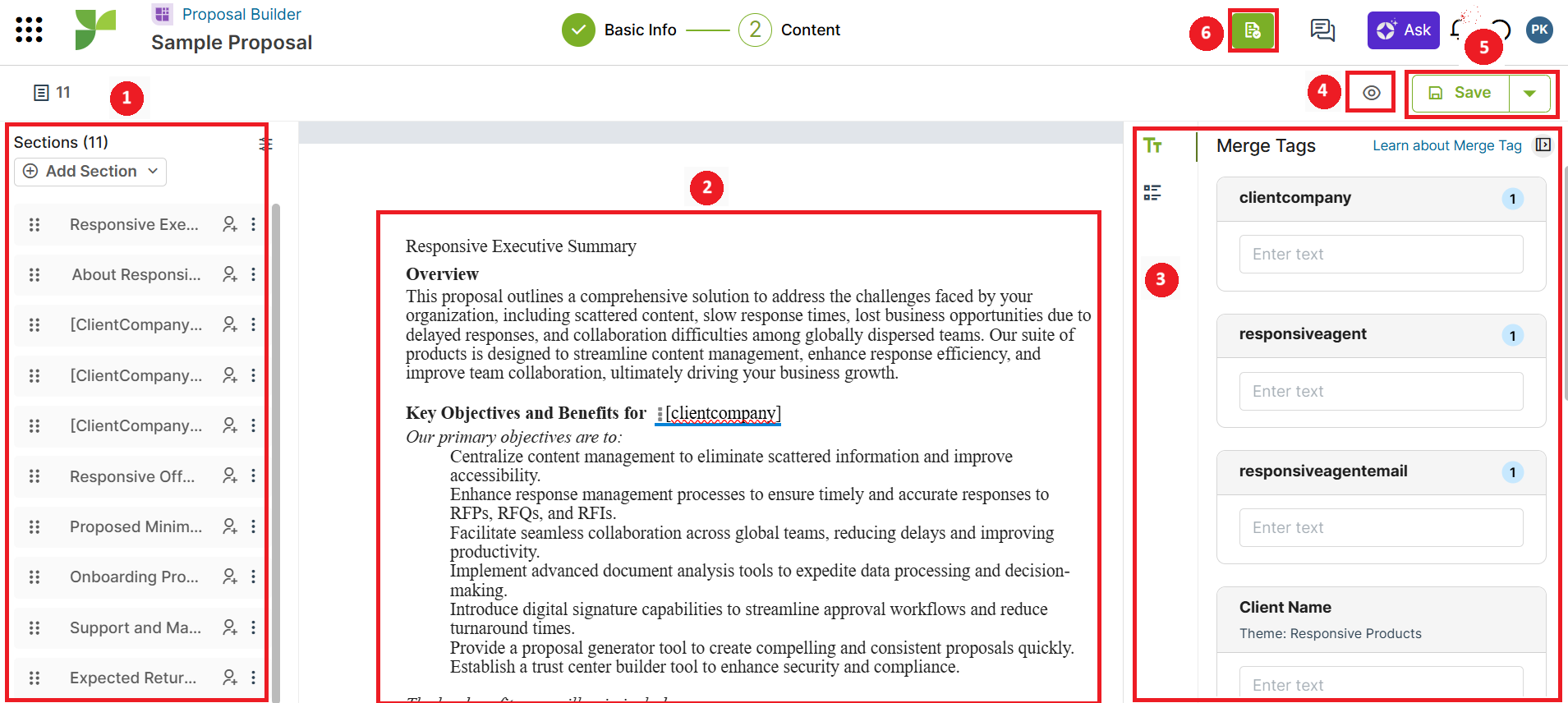Save the proposal
1568x703 pixels.
click(1460, 93)
